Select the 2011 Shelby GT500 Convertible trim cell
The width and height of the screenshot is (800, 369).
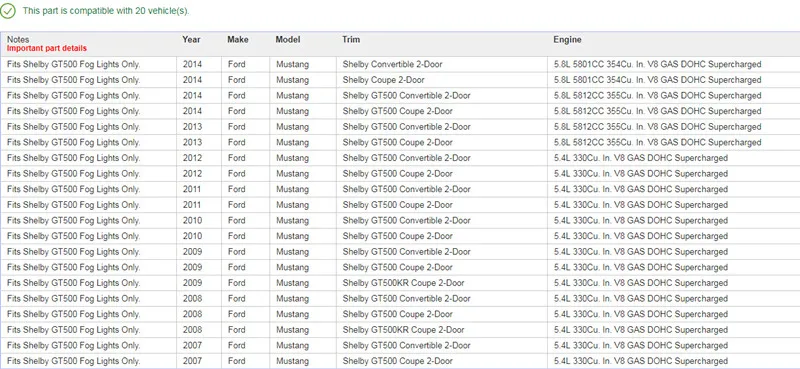441,189
